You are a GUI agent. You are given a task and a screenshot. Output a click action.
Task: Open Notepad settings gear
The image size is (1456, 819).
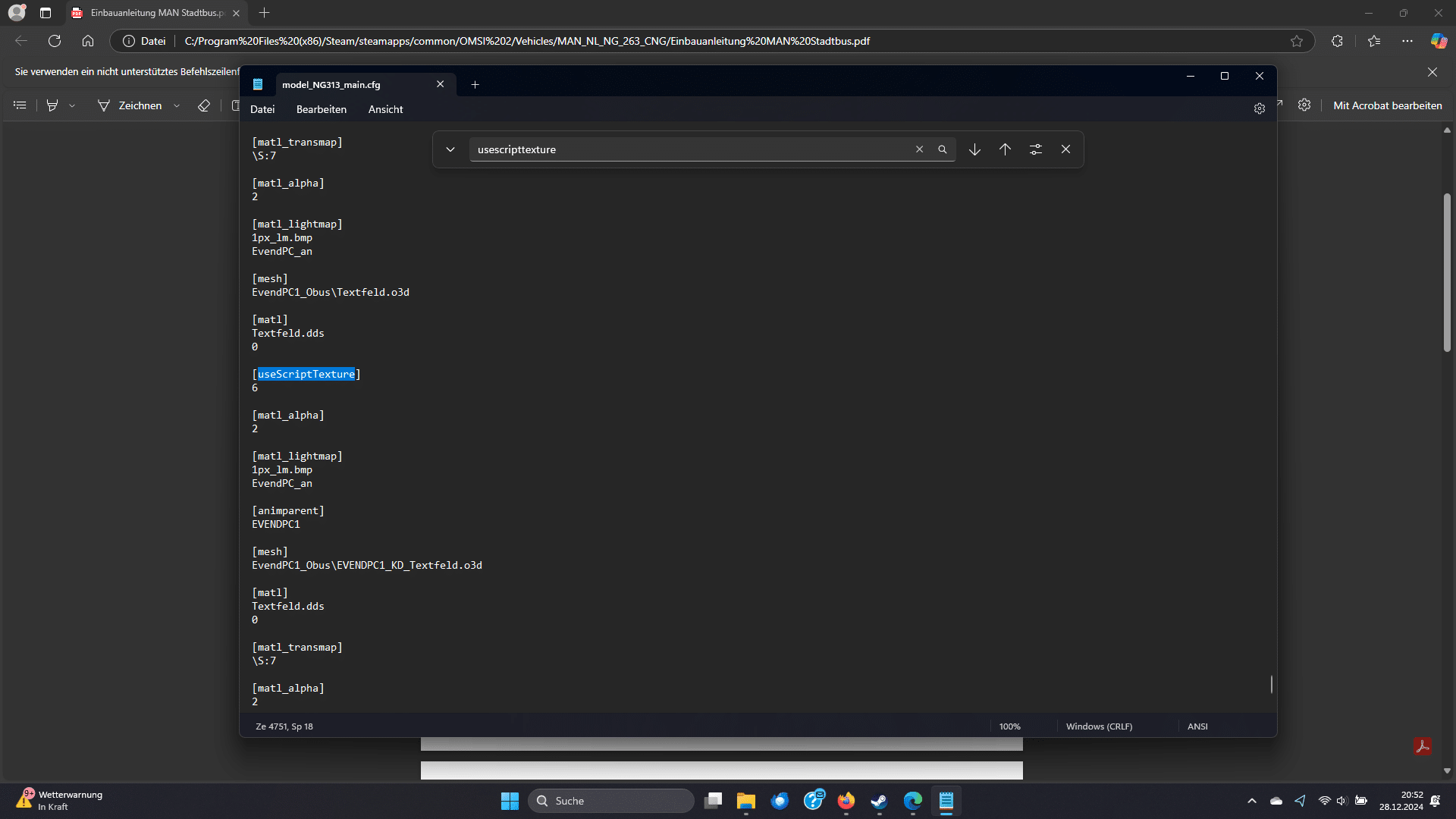(1260, 109)
